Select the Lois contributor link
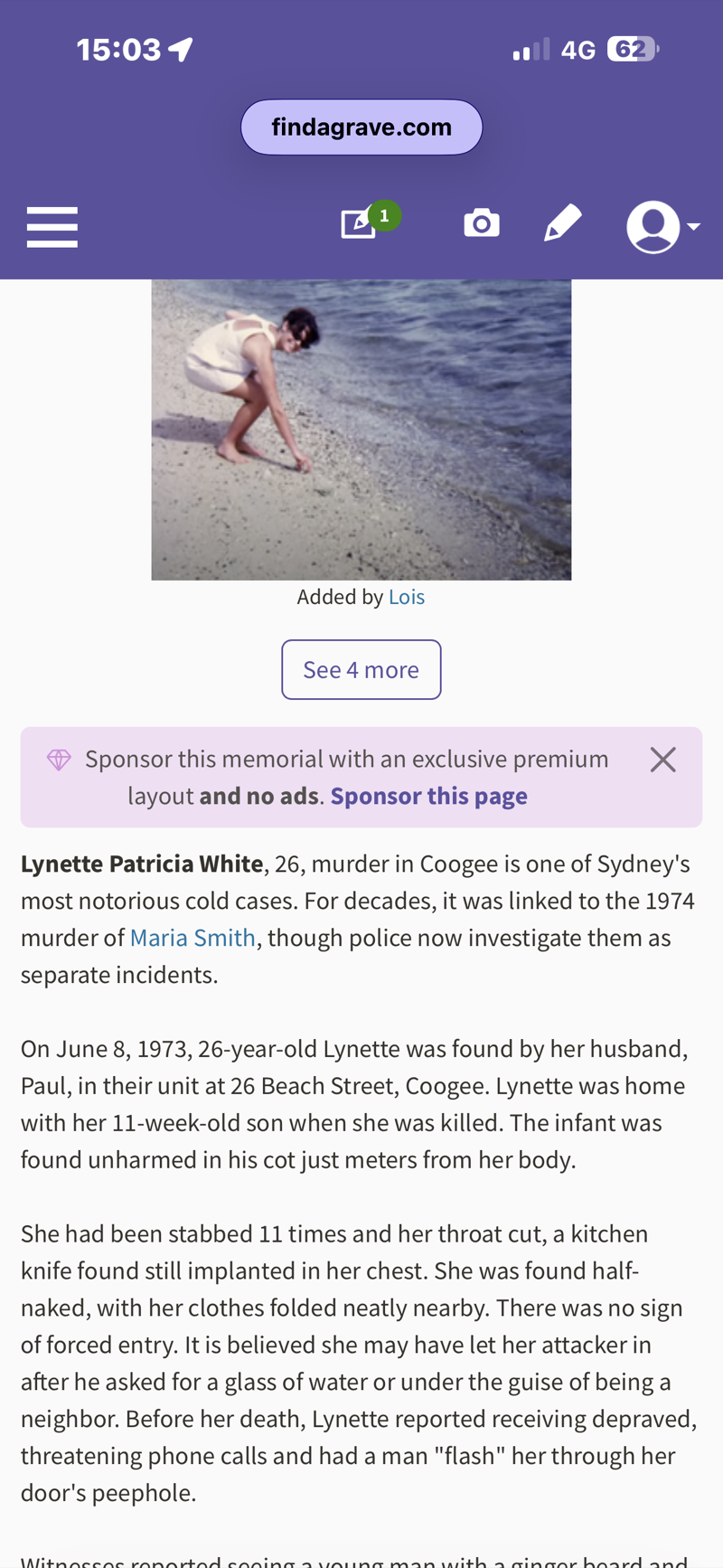The height and width of the screenshot is (1568, 723). [x=407, y=595]
